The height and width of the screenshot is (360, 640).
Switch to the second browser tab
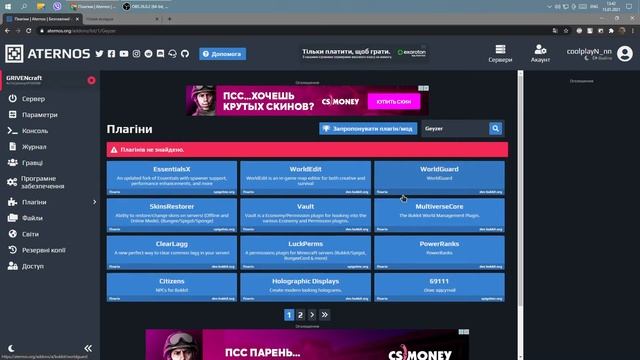[x=122, y=19]
